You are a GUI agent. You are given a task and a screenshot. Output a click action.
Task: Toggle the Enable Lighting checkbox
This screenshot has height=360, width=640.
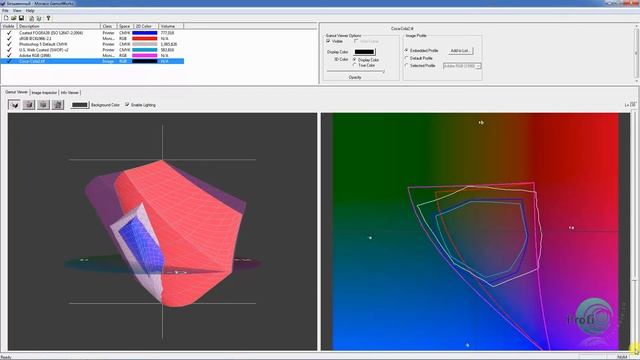127,105
